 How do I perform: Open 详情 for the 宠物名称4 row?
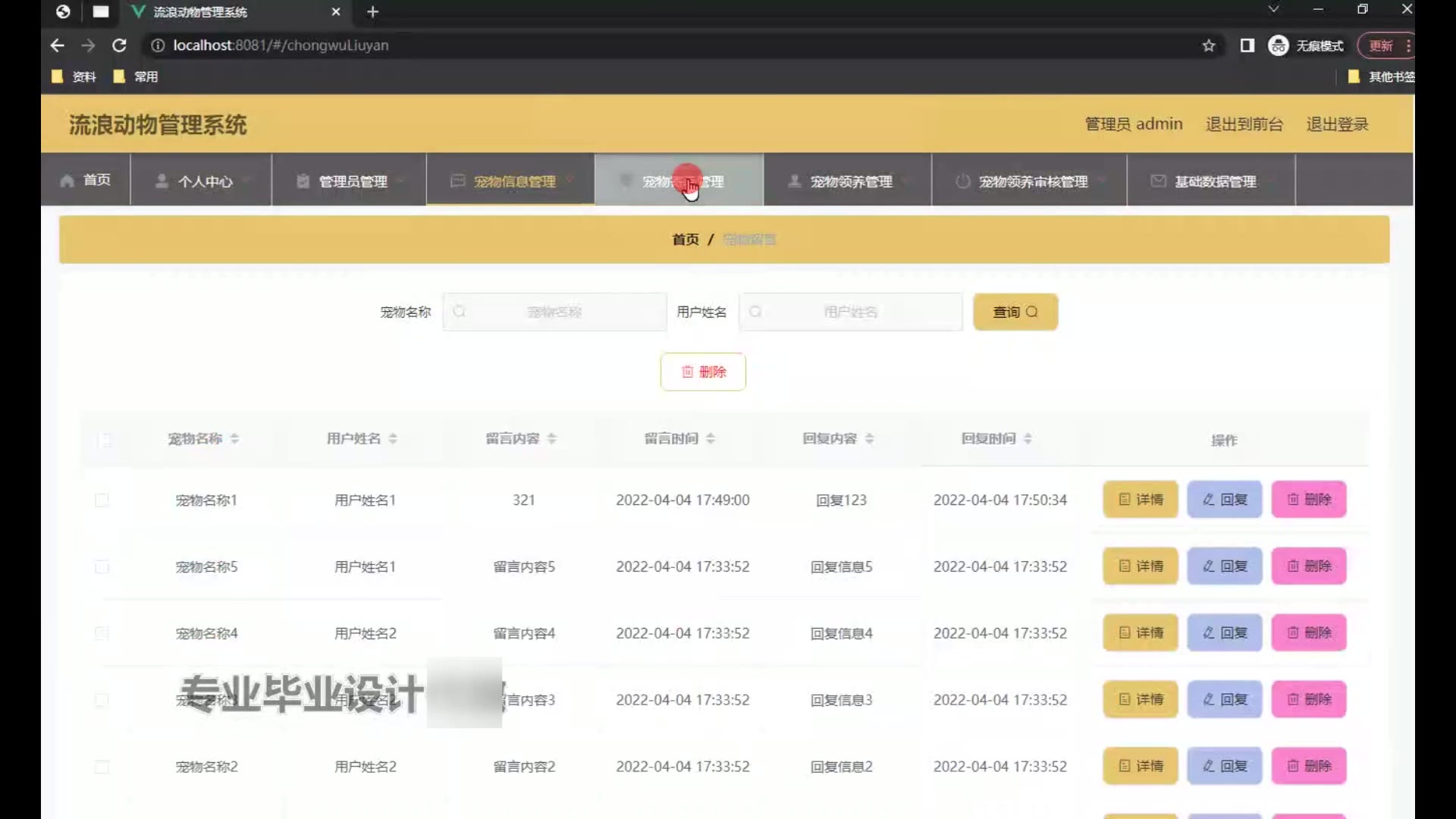pyautogui.click(x=1141, y=632)
